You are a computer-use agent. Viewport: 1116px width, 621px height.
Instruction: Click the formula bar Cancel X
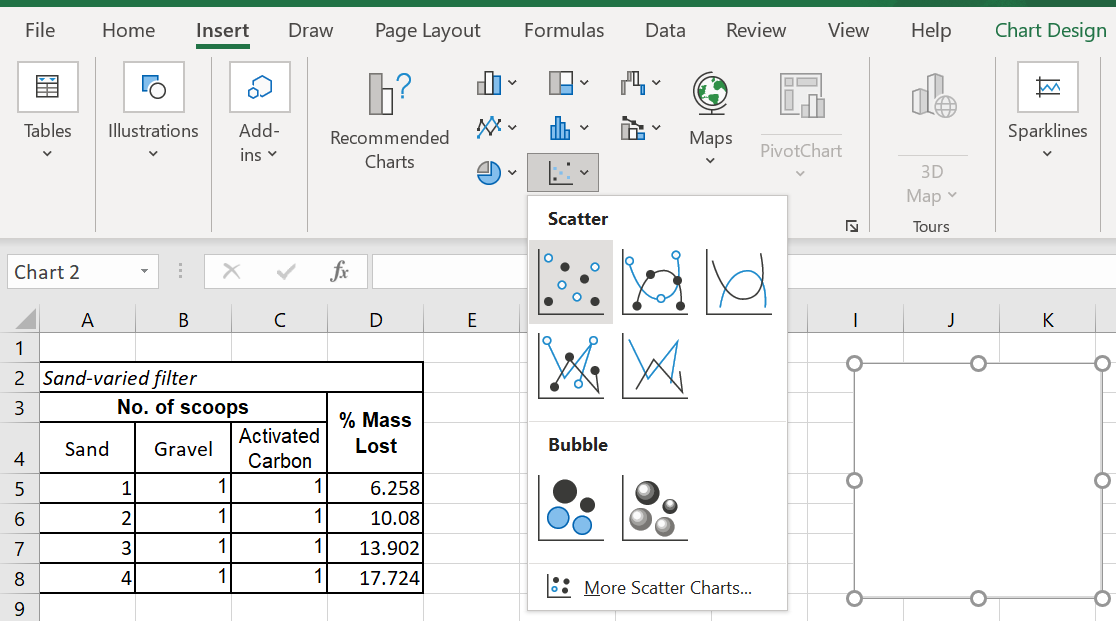pyautogui.click(x=231, y=271)
